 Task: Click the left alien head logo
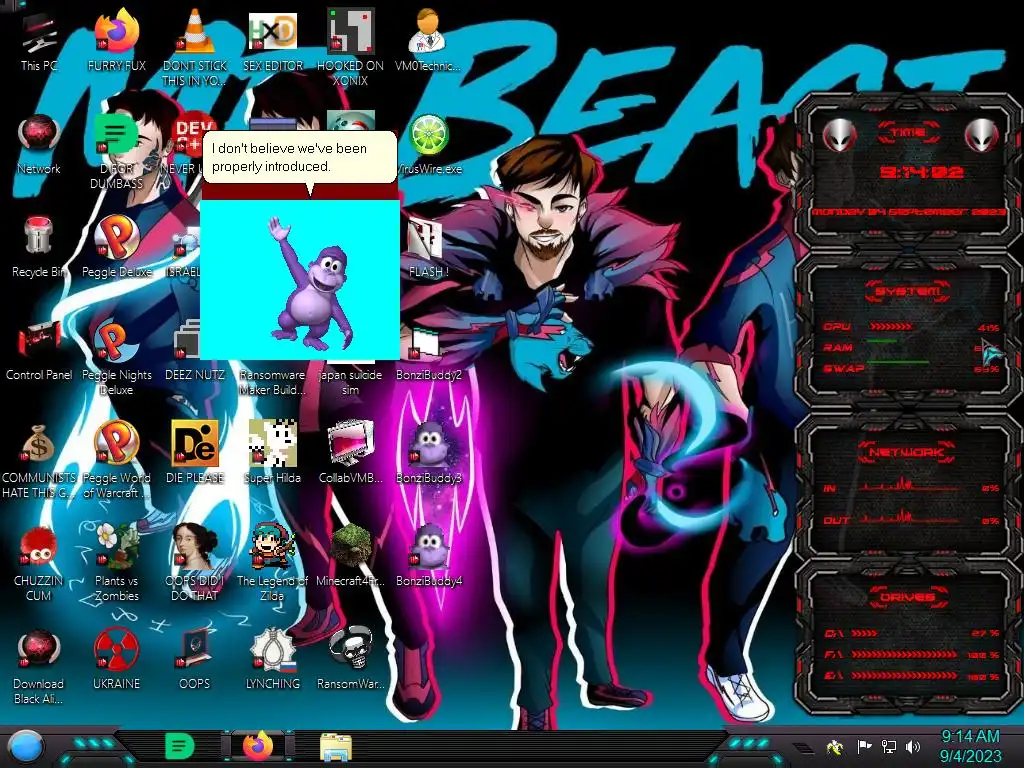[840, 135]
